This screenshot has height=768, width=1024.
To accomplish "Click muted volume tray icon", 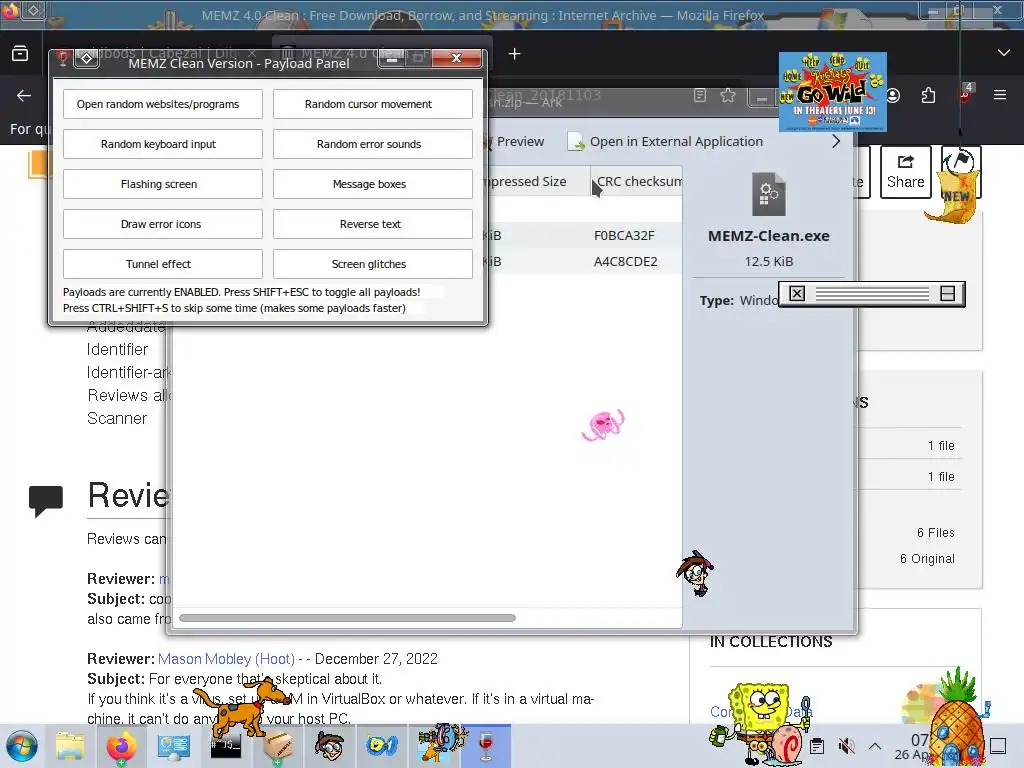I will pos(846,746).
